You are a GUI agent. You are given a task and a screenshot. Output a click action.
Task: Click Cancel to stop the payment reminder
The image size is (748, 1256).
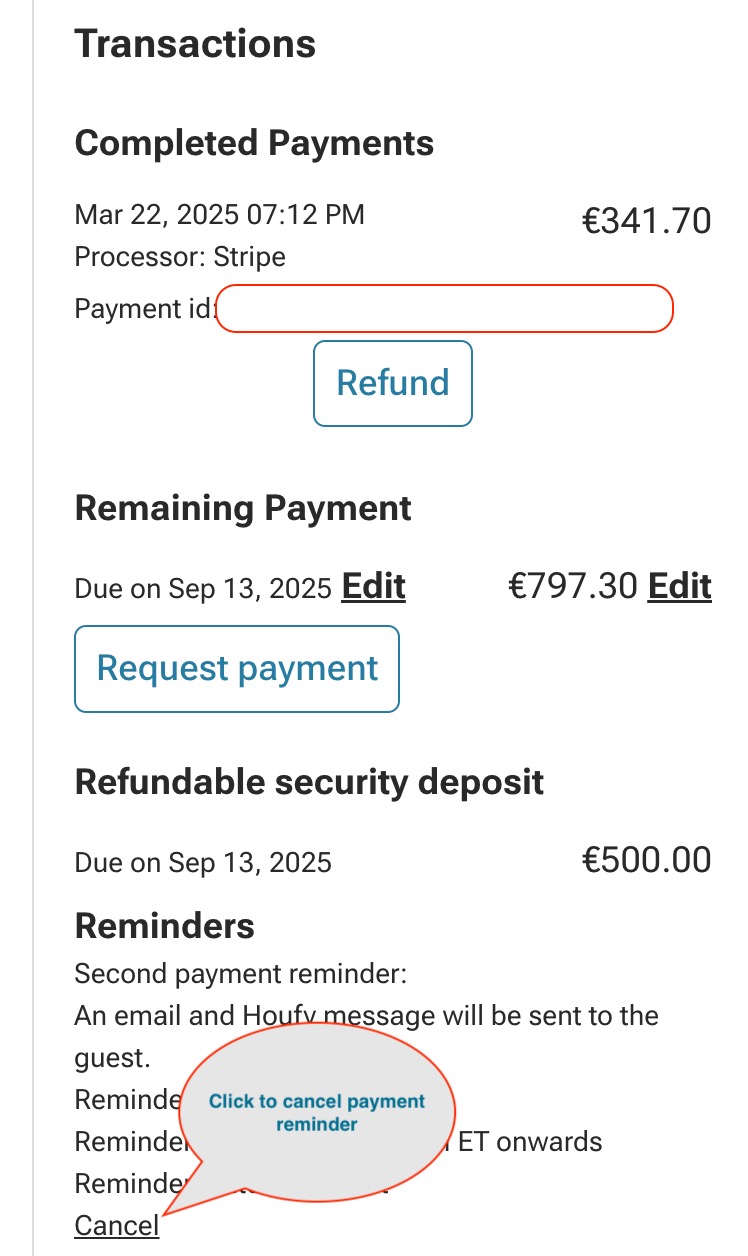tap(115, 1224)
